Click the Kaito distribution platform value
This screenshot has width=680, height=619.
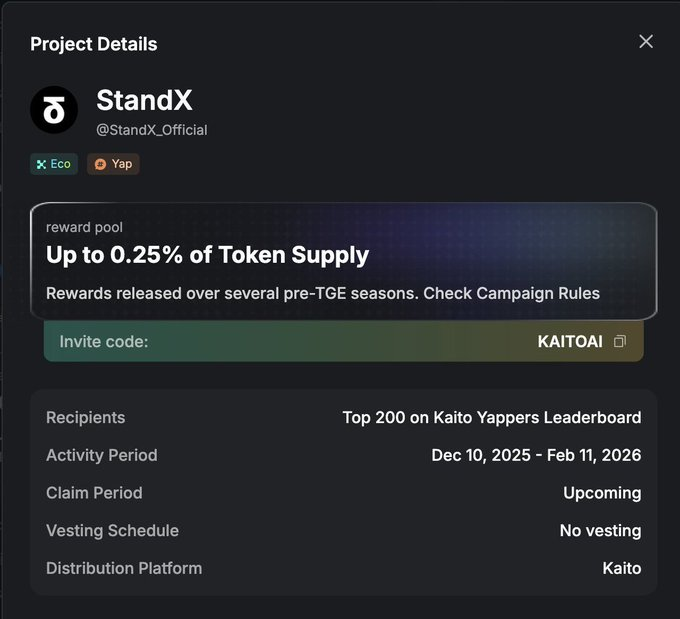coord(621,568)
